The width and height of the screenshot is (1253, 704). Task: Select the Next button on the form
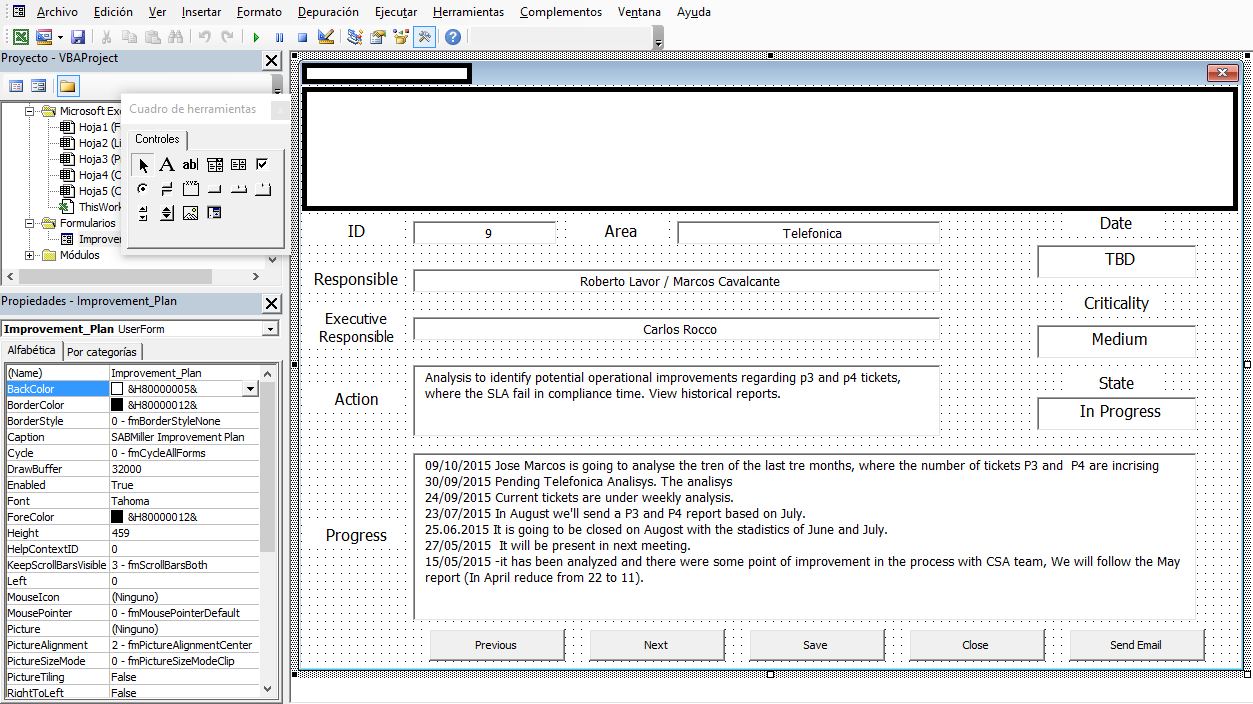click(x=657, y=645)
